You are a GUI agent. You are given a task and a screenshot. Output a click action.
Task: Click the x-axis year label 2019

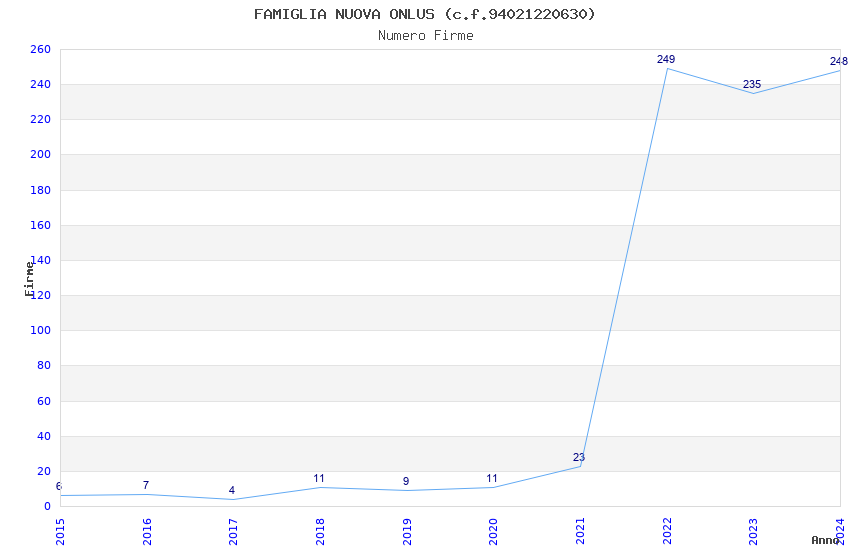(407, 532)
